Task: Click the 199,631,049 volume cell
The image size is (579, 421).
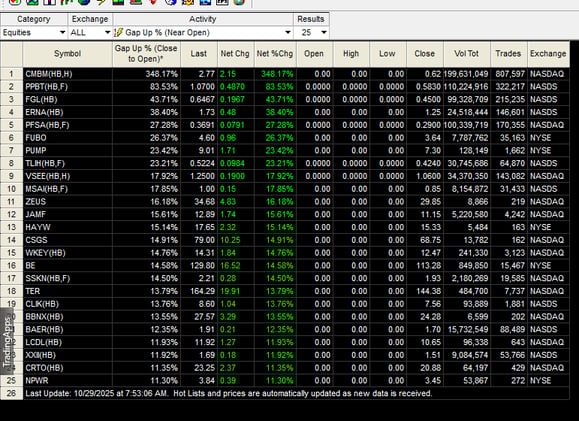Action: pyautogui.click(x=467, y=74)
